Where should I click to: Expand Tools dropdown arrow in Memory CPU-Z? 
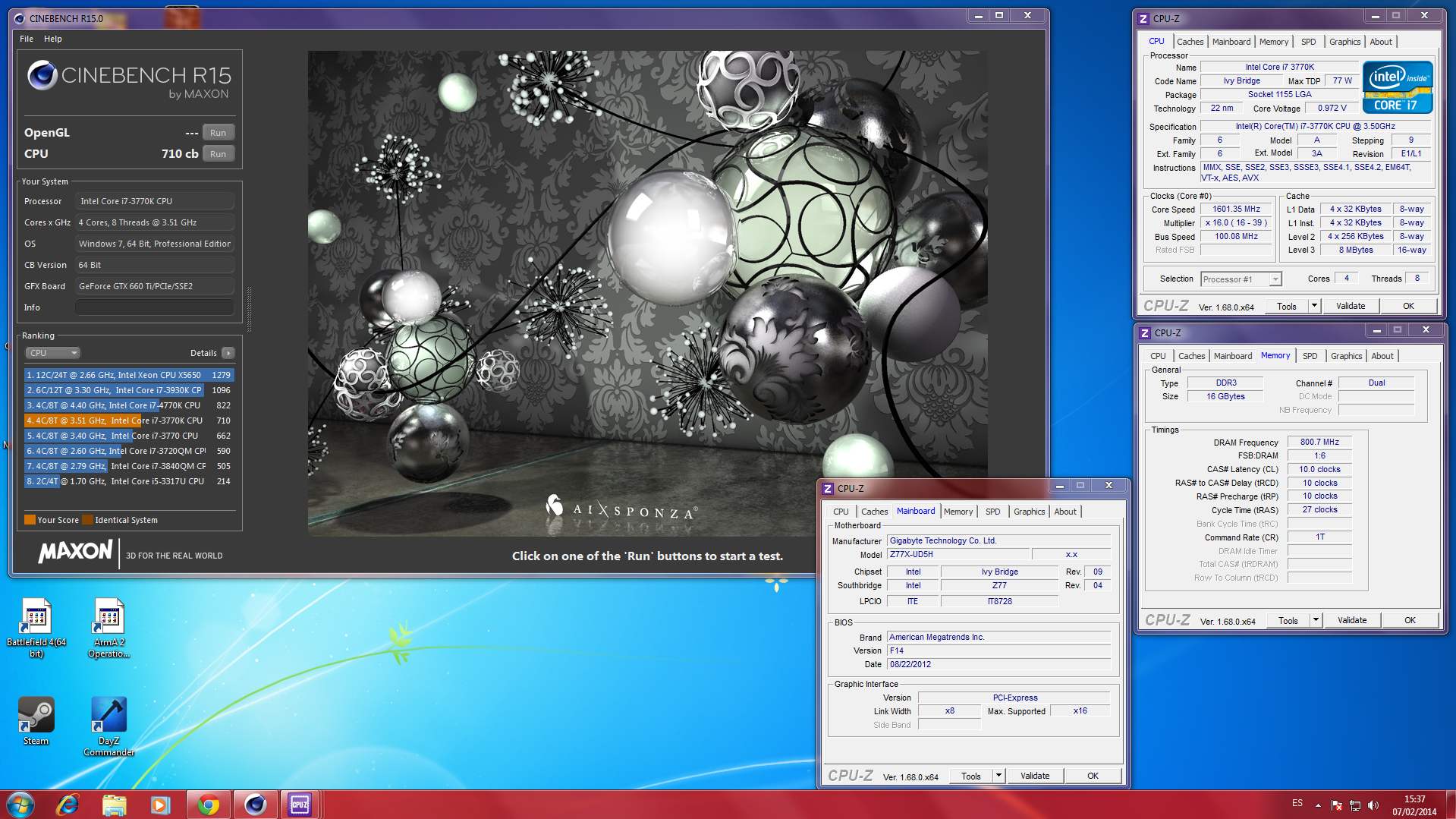1316,620
